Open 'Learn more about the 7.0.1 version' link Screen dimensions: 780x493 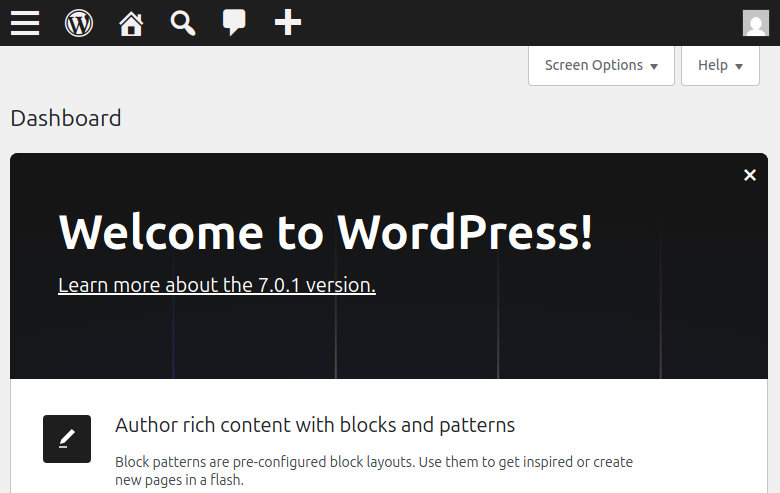217,285
